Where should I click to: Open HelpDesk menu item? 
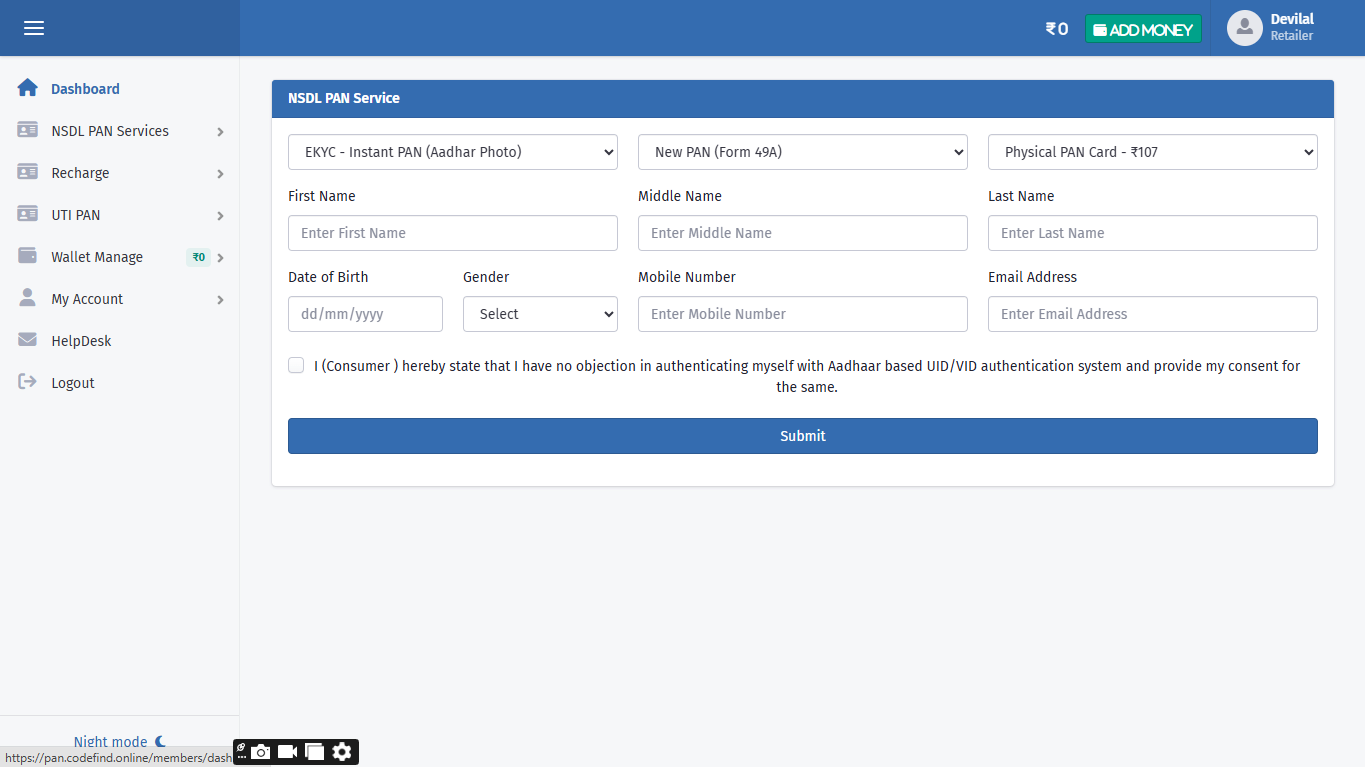click(x=81, y=341)
